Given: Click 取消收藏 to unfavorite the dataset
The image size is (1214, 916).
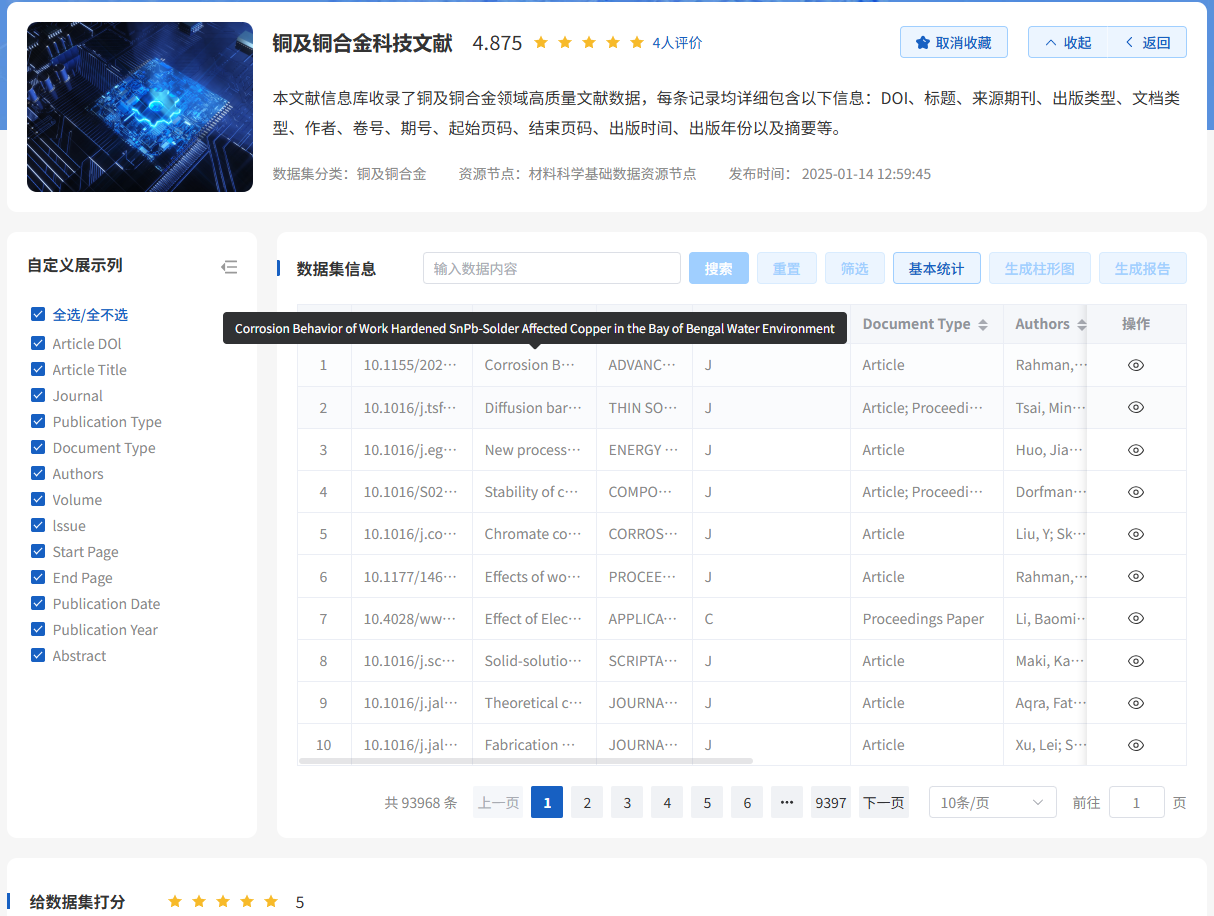Looking at the screenshot, I should coord(953,42).
